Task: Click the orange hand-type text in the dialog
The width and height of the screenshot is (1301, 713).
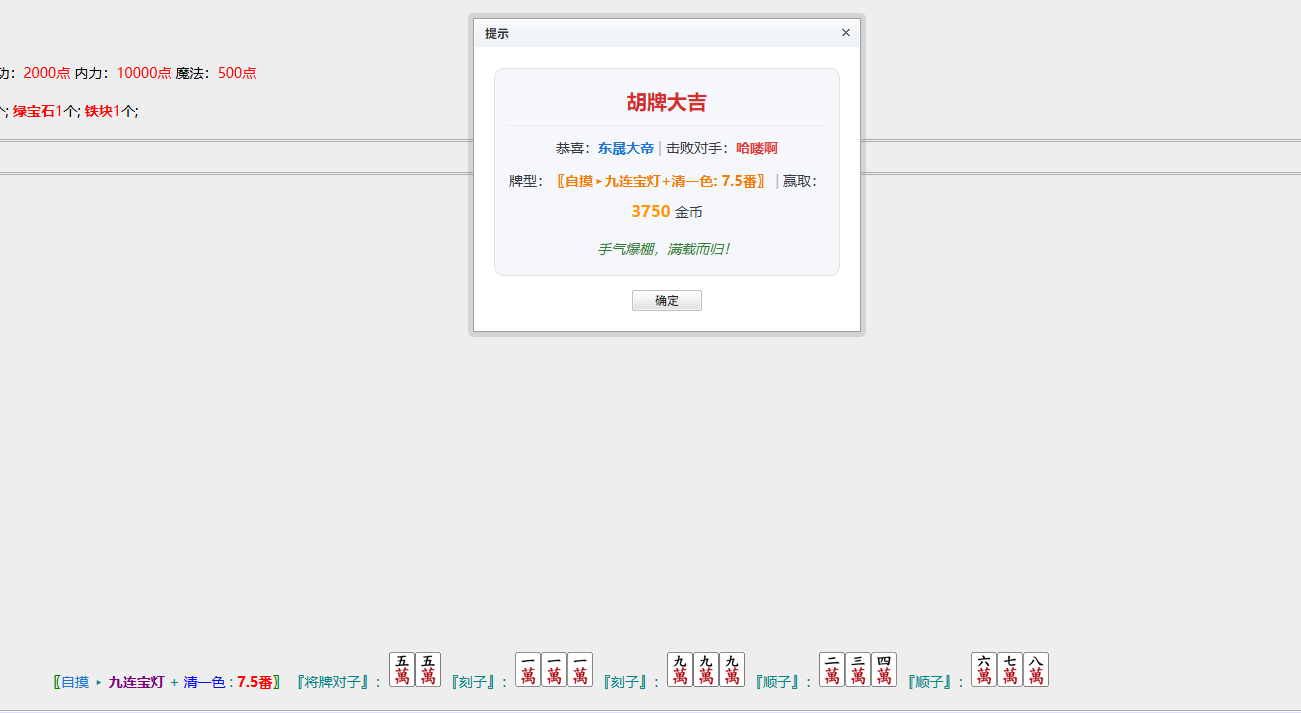Action: (x=663, y=181)
